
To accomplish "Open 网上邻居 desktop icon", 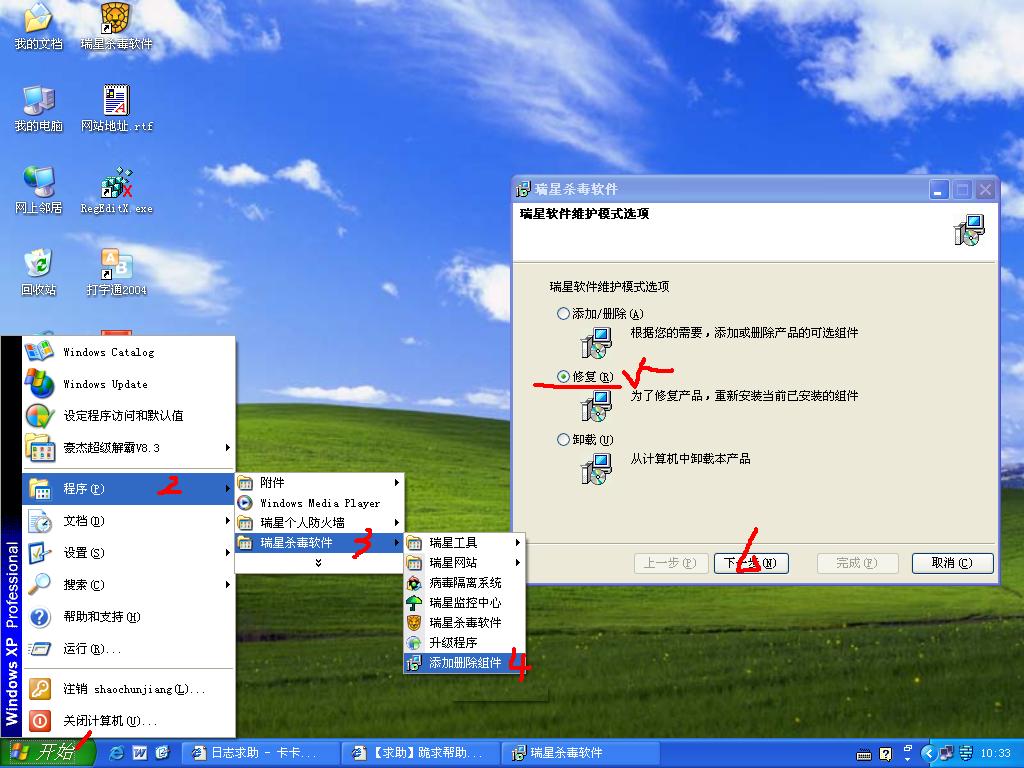I will (x=38, y=191).
